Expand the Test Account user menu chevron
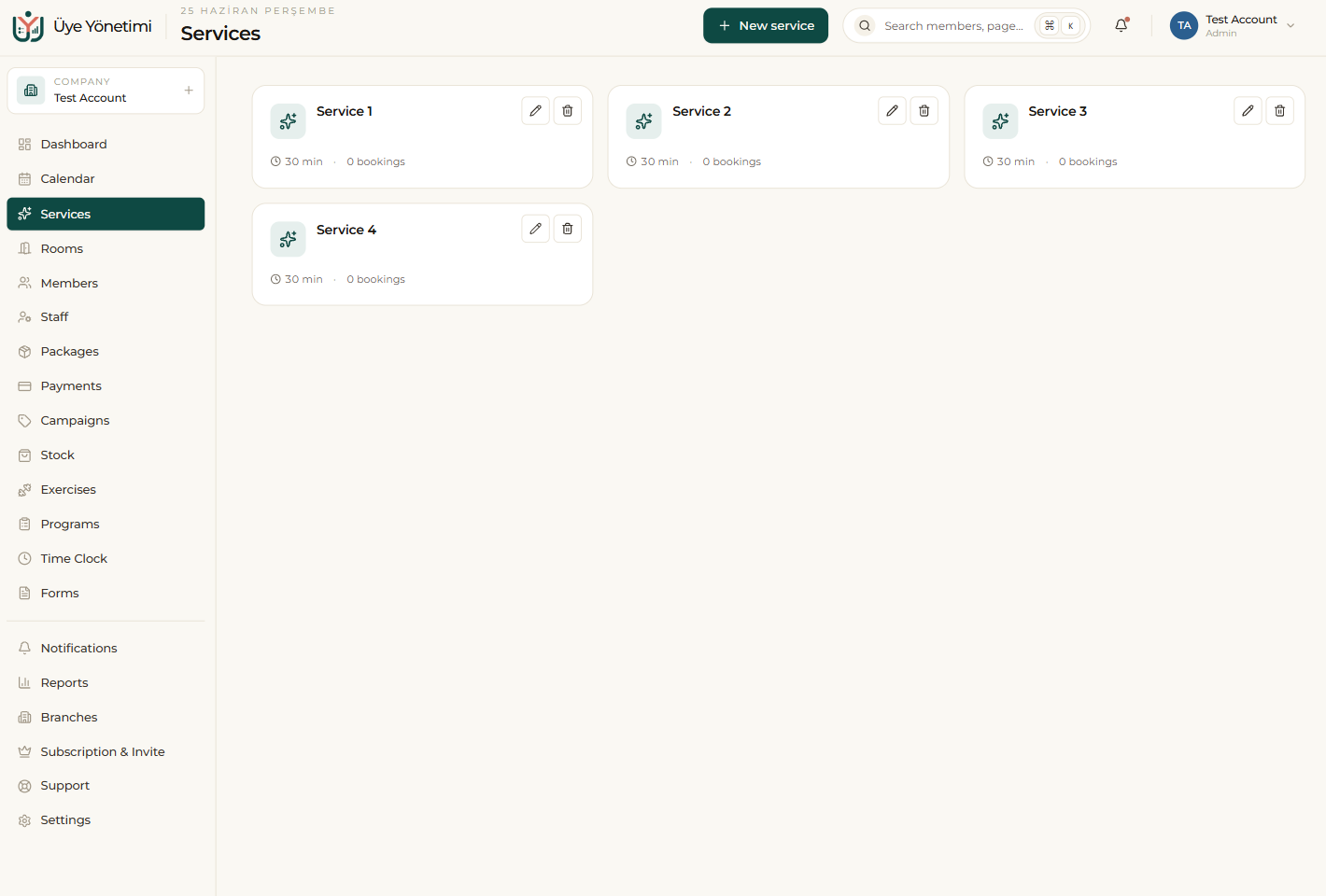Image resolution: width=1326 pixels, height=896 pixels. 1291,26
